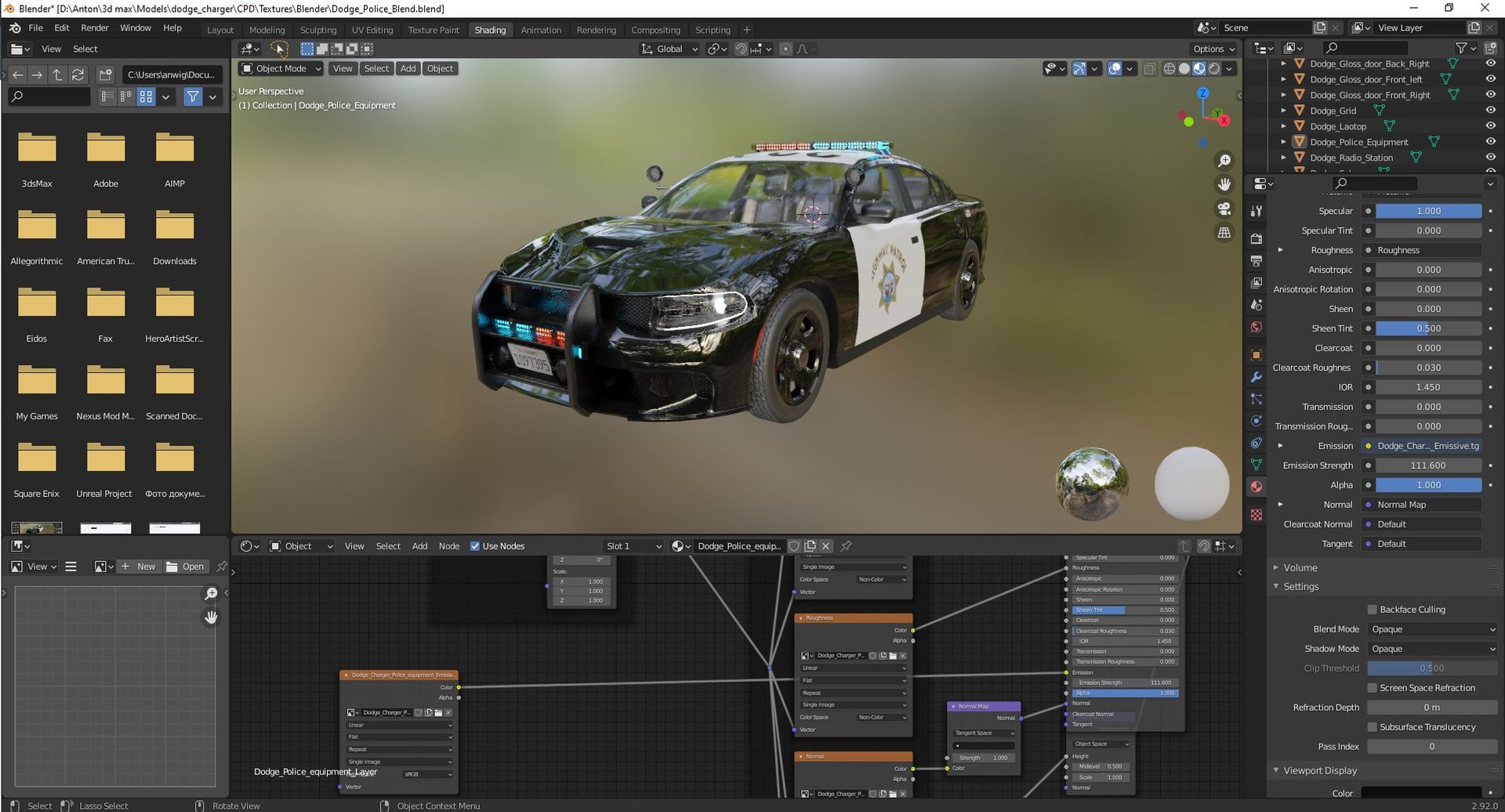Hide Dodge_Grid object in outliner

point(1490,111)
